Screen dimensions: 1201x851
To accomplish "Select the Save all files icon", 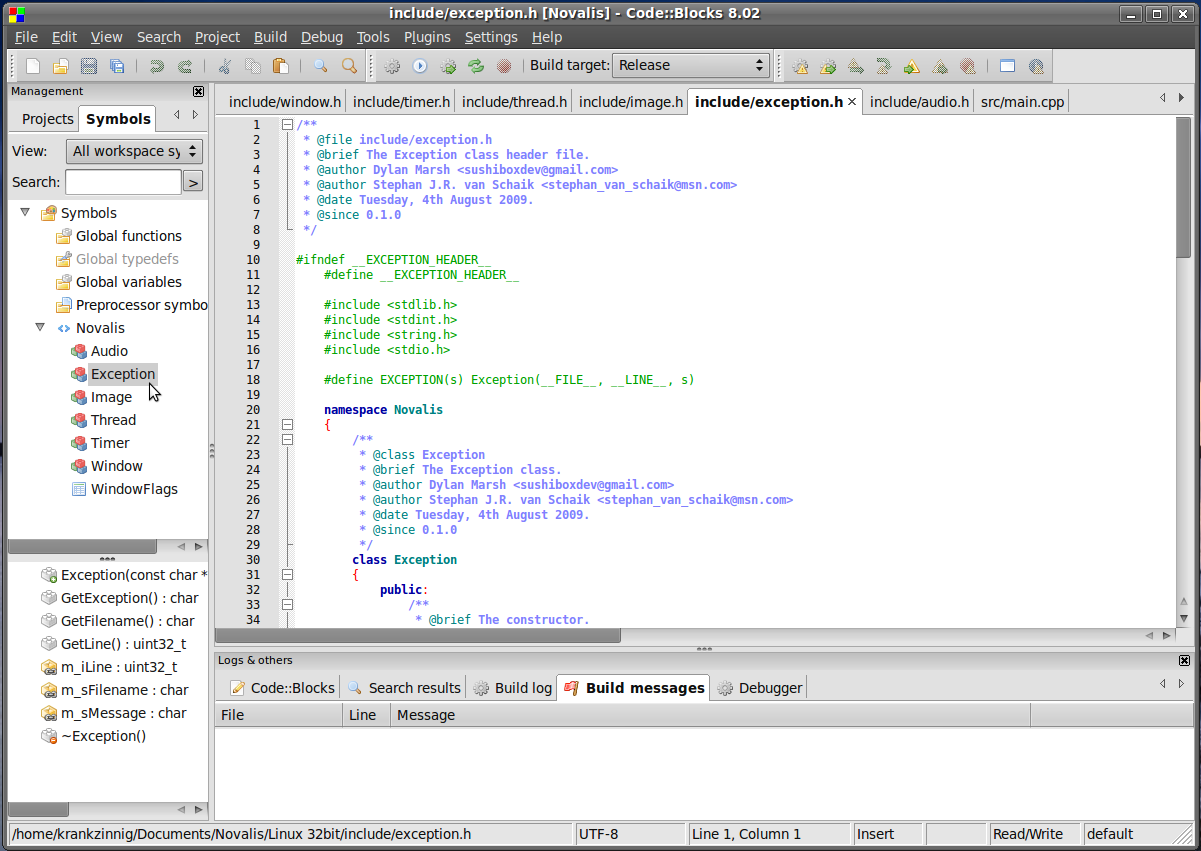I will tap(117, 65).
